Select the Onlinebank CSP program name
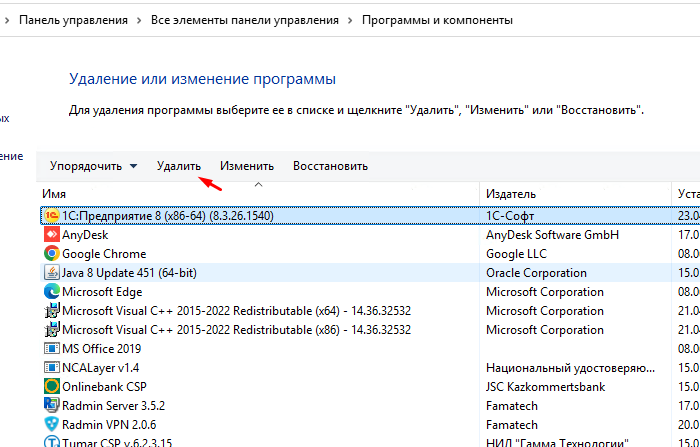Viewport: 700px width, 447px height. coord(104,387)
